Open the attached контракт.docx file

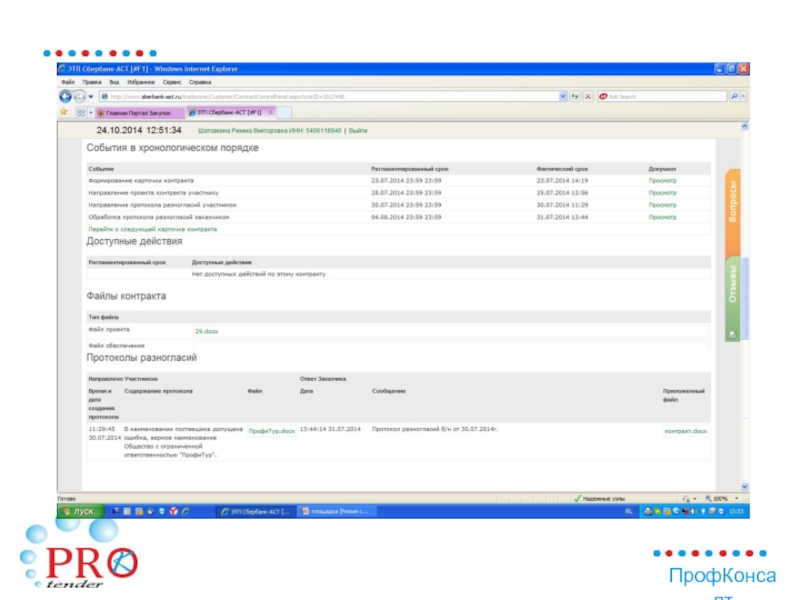pyautogui.click(x=685, y=431)
